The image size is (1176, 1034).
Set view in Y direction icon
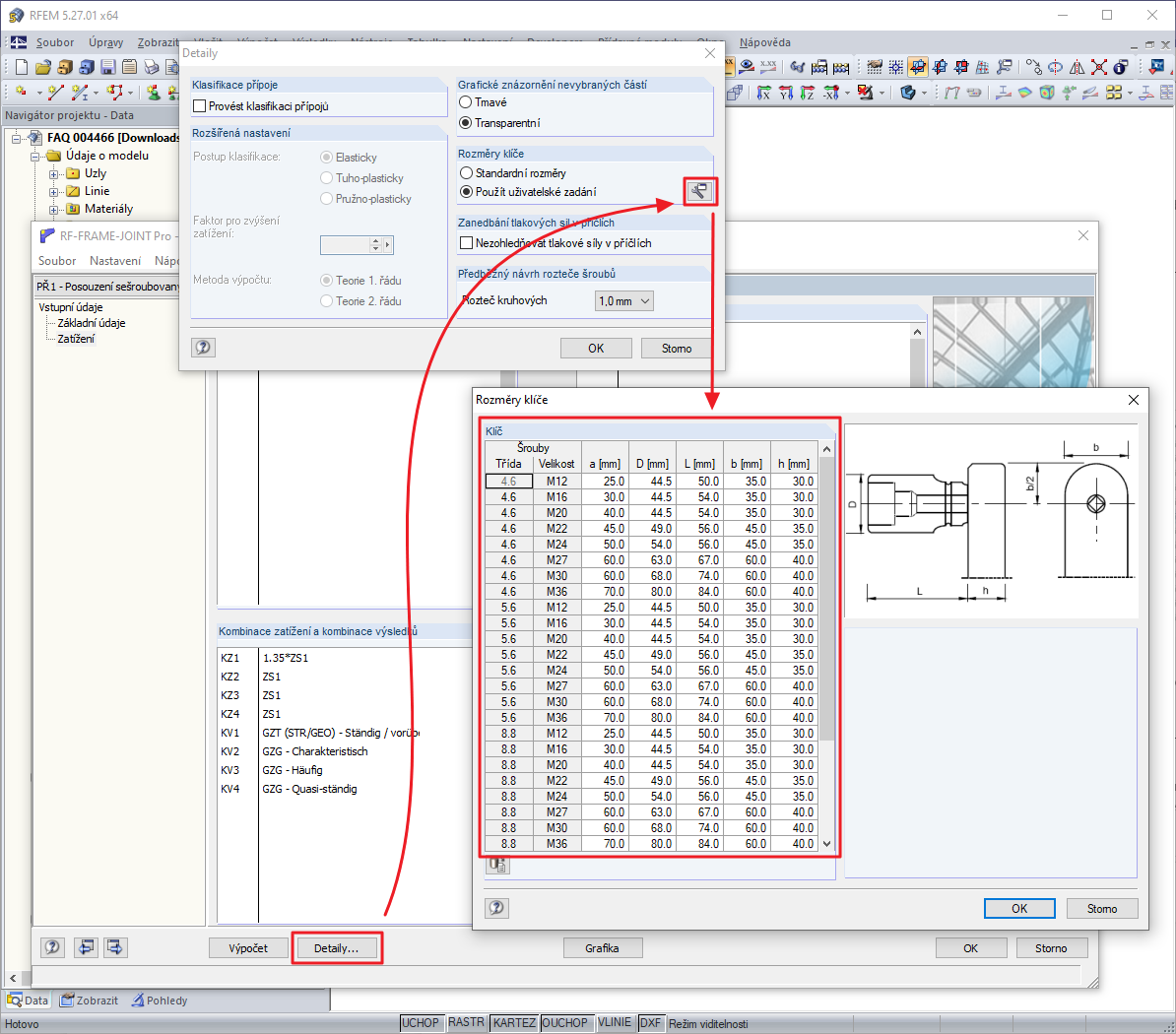785,93
